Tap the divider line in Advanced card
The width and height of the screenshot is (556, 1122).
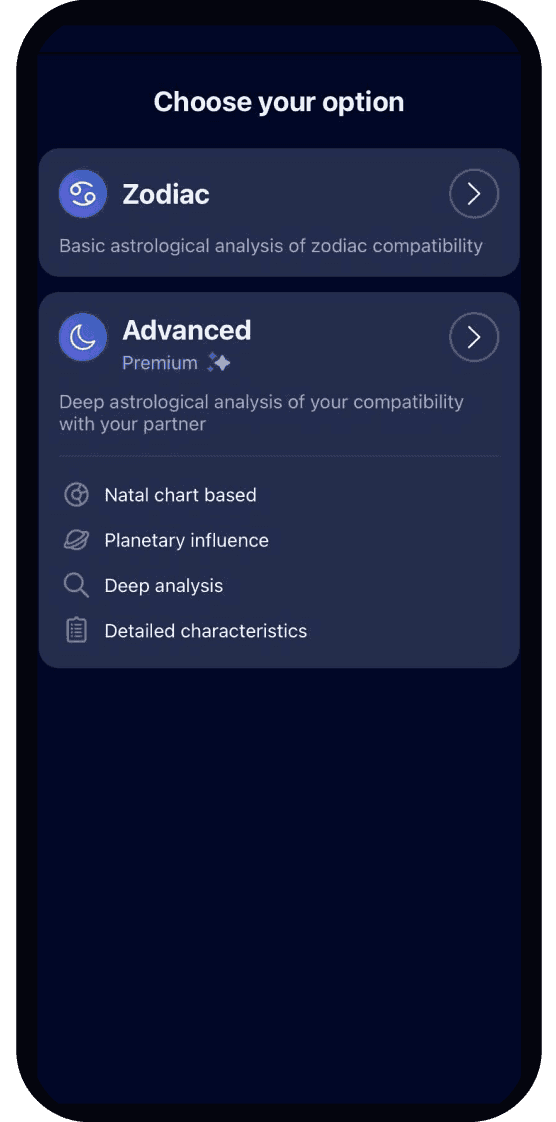click(x=279, y=456)
